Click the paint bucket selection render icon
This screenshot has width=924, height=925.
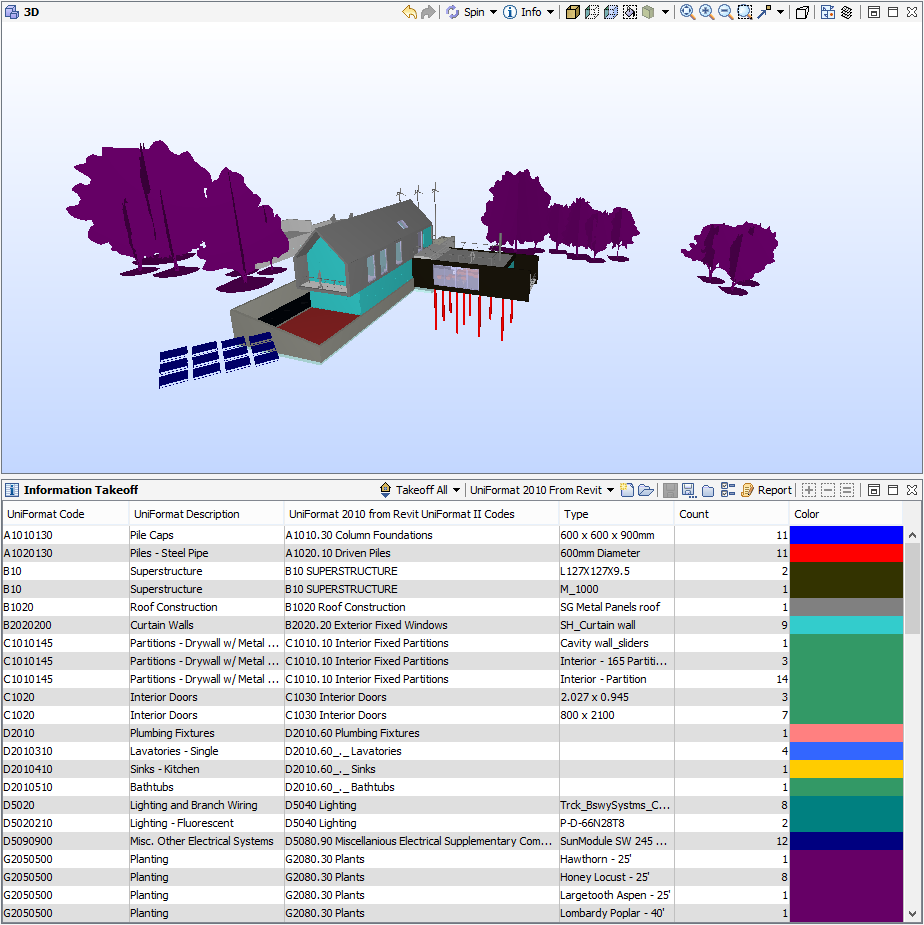tap(630, 12)
